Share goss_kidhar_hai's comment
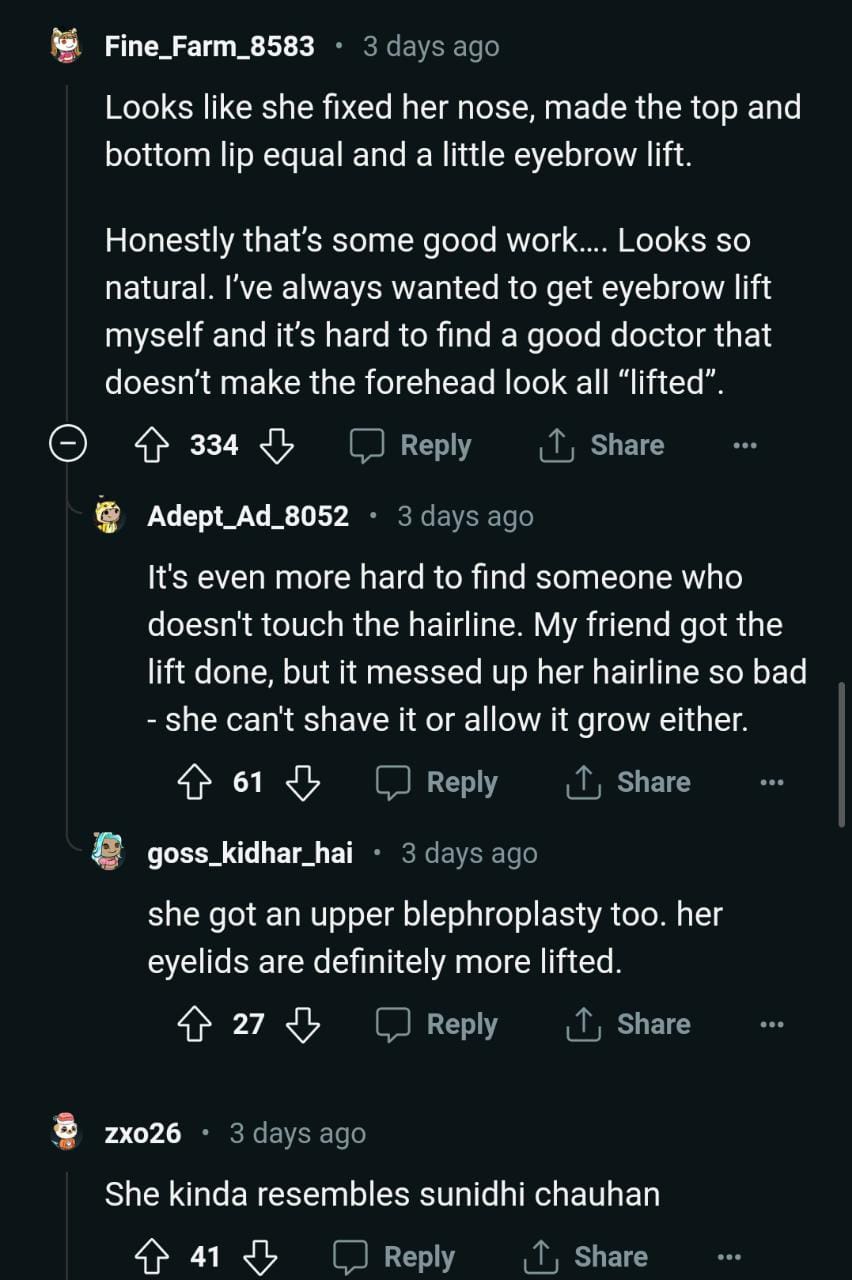 pyautogui.click(x=628, y=1025)
